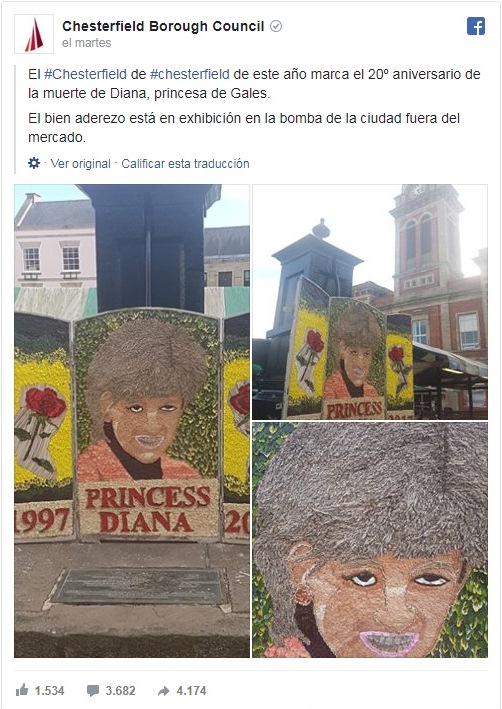This screenshot has width=502, height=709.
Task: Click the verified badge next to page name
Action: (x=275, y=27)
